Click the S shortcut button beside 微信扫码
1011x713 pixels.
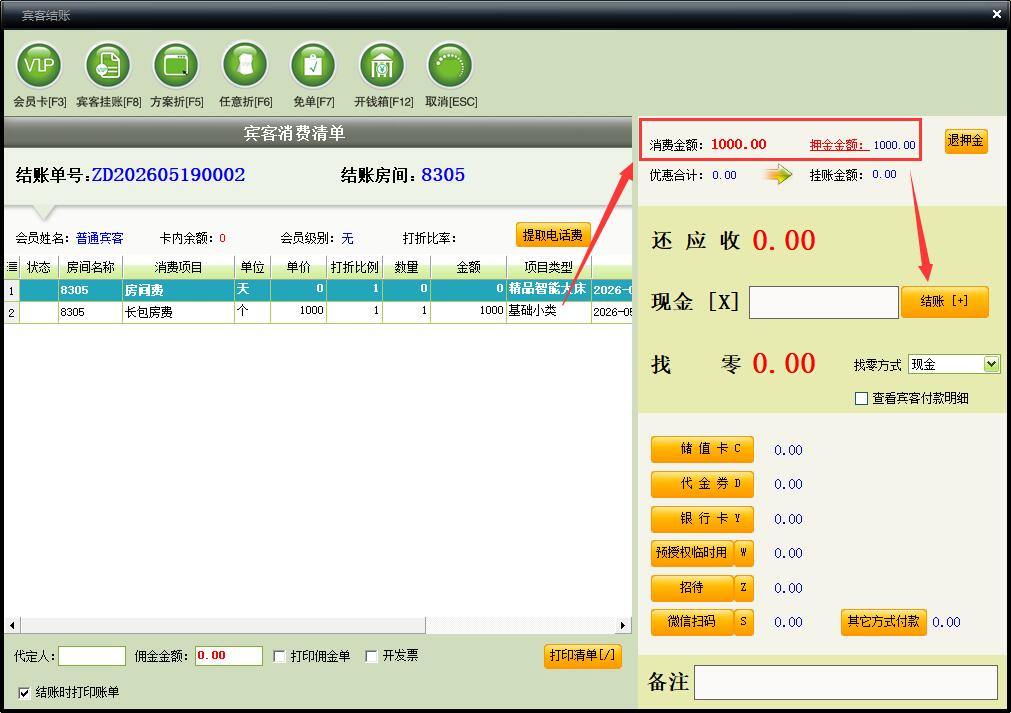pyautogui.click(x=743, y=622)
